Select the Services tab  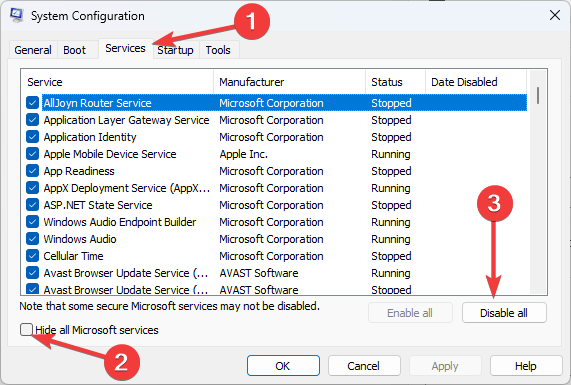[x=125, y=48]
